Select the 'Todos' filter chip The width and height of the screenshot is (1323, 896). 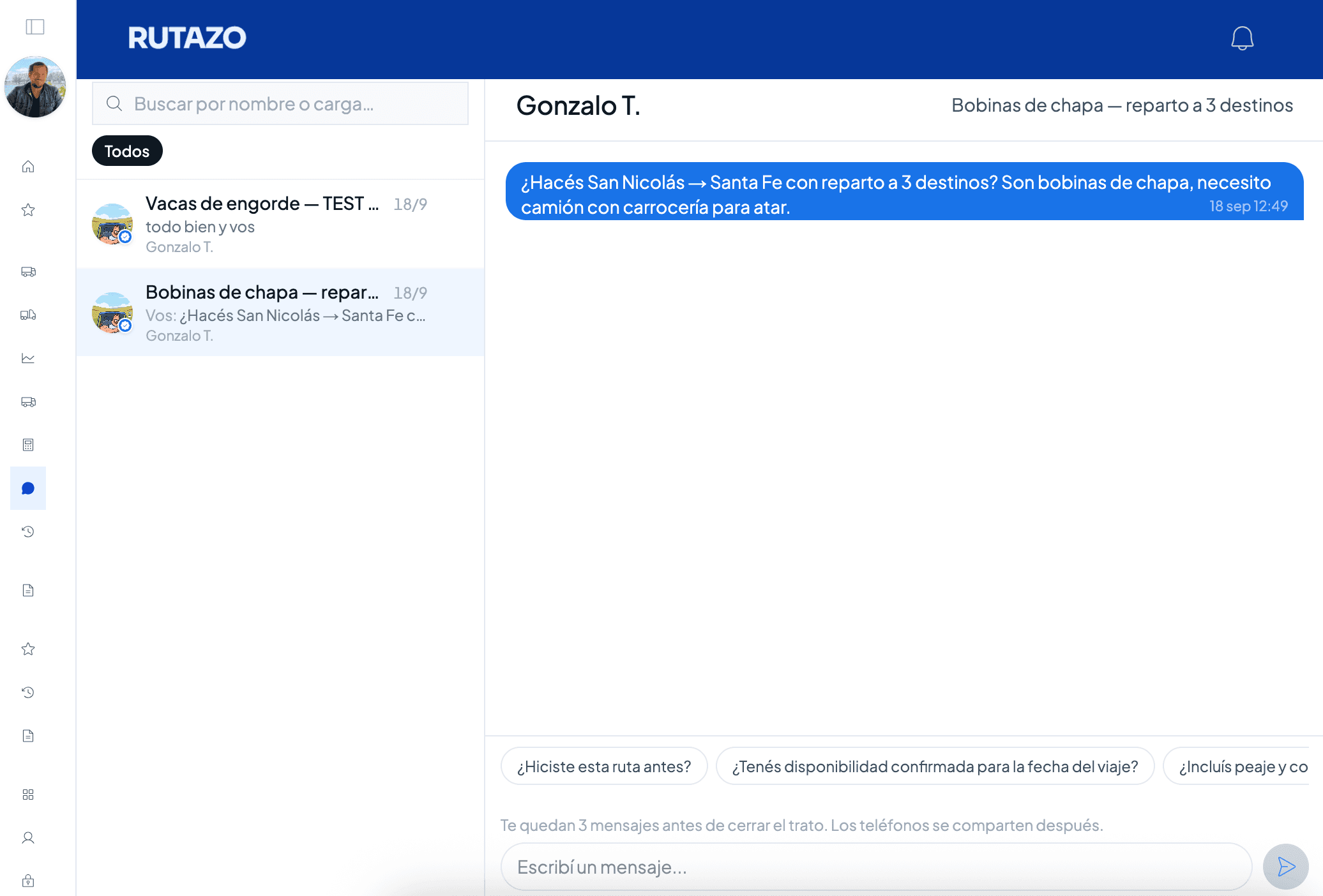127,151
